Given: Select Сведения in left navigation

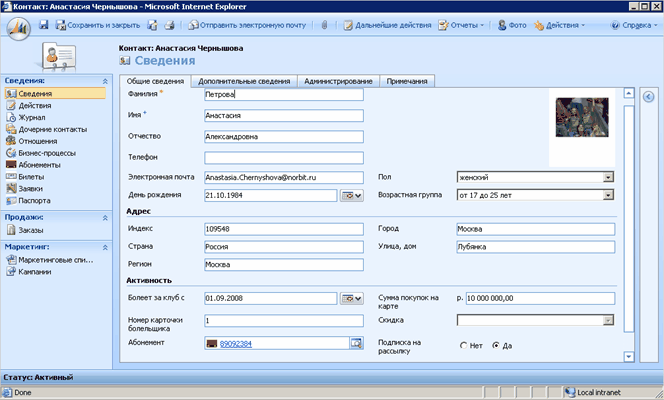Looking at the screenshot, I should click(55, 94).
